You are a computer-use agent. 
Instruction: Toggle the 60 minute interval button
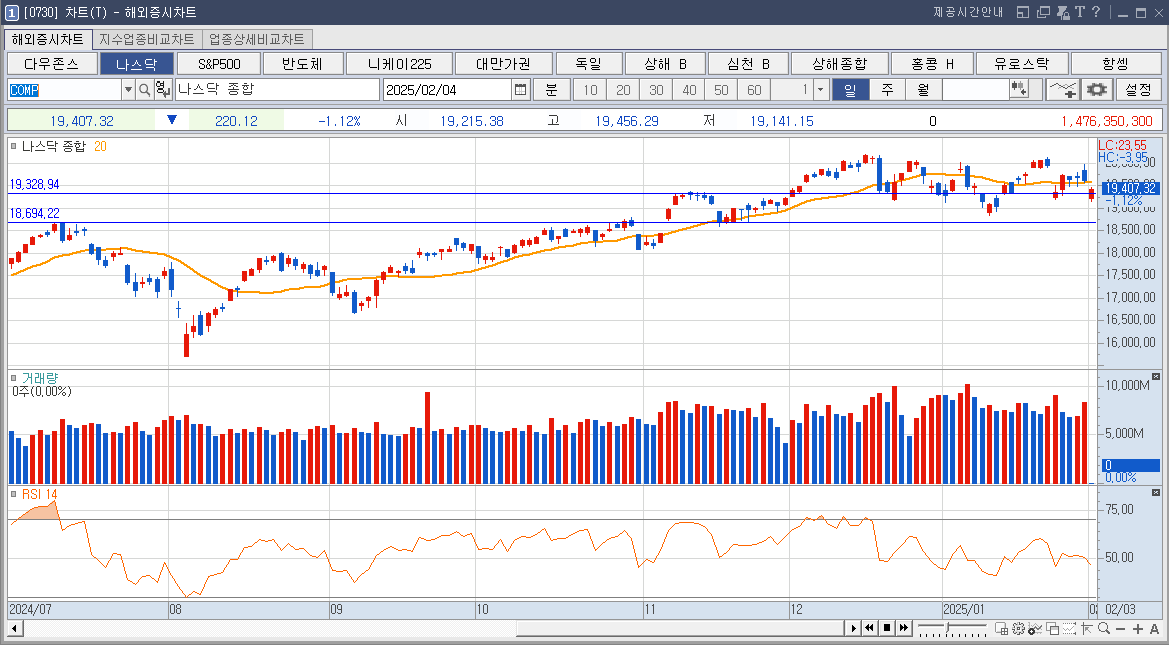click(754, 90)
